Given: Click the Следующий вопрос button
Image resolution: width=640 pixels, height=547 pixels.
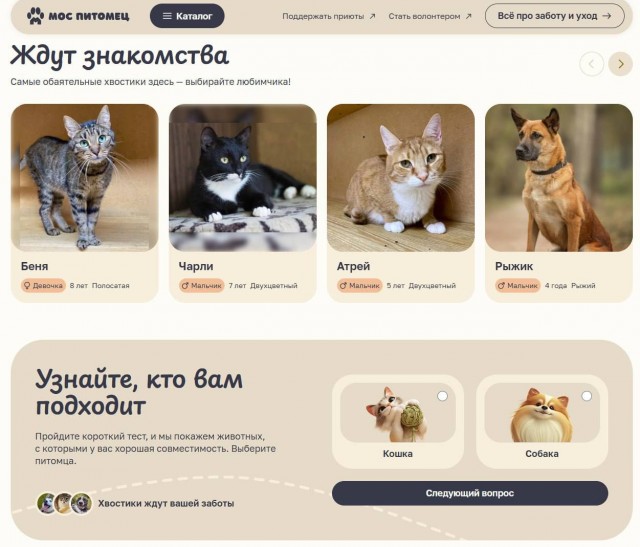Looking at the screenshot, I should point(470,493).
